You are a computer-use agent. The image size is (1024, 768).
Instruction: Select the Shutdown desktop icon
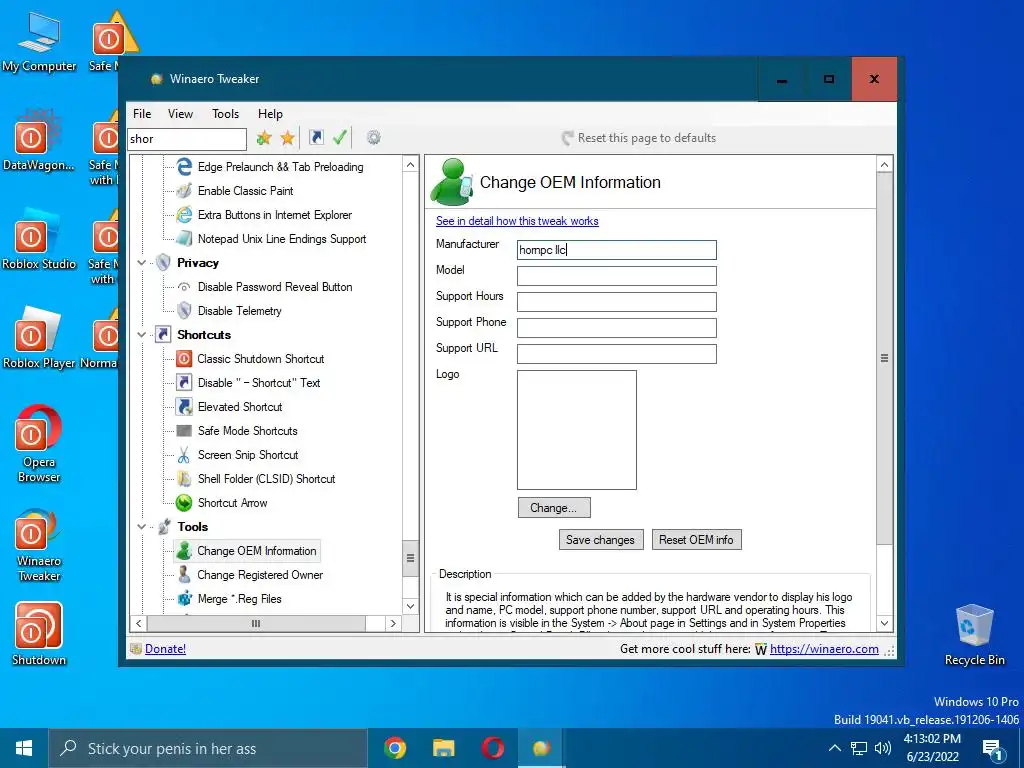point(39,633)
